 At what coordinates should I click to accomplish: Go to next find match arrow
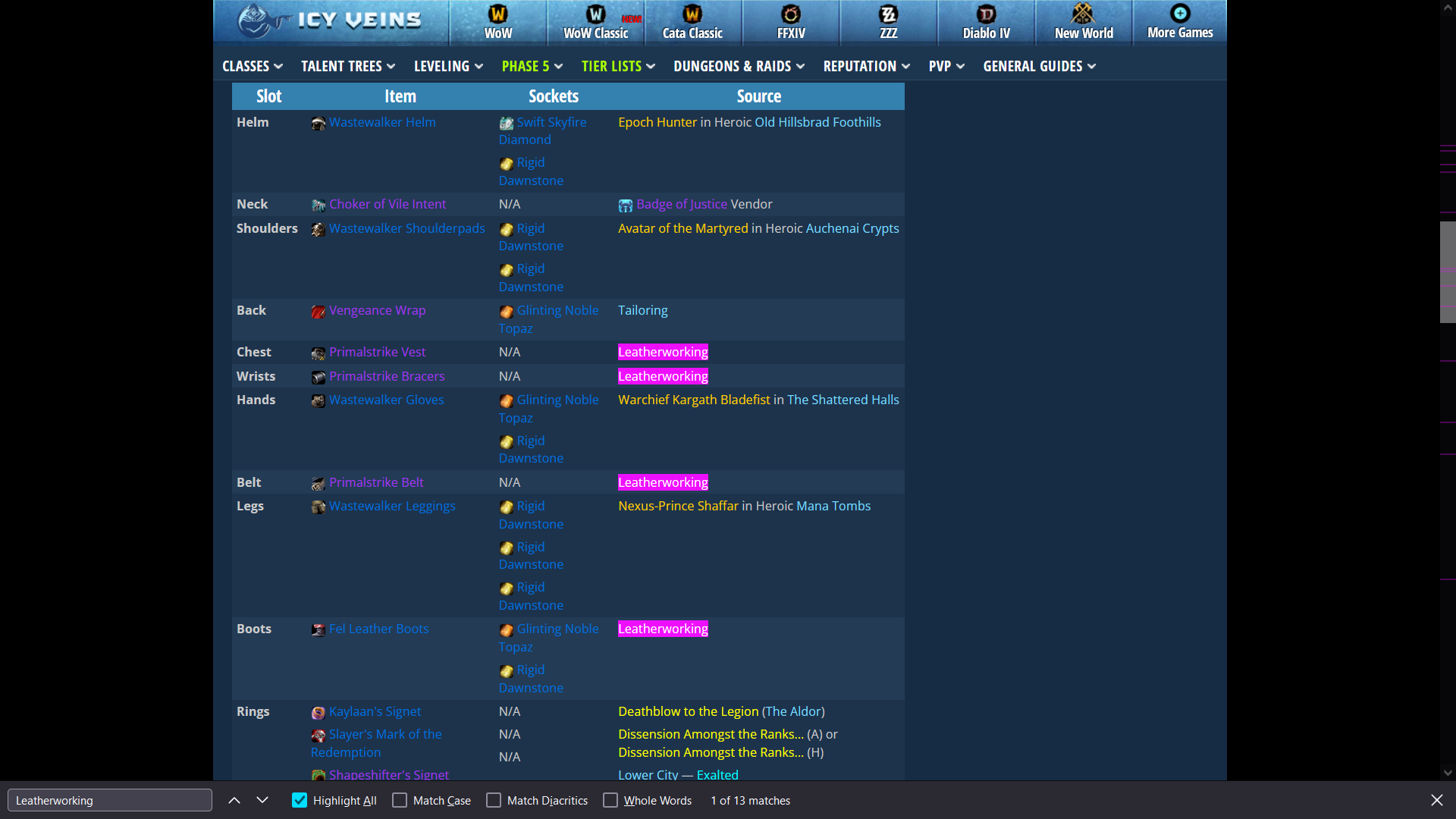point(262,800)
